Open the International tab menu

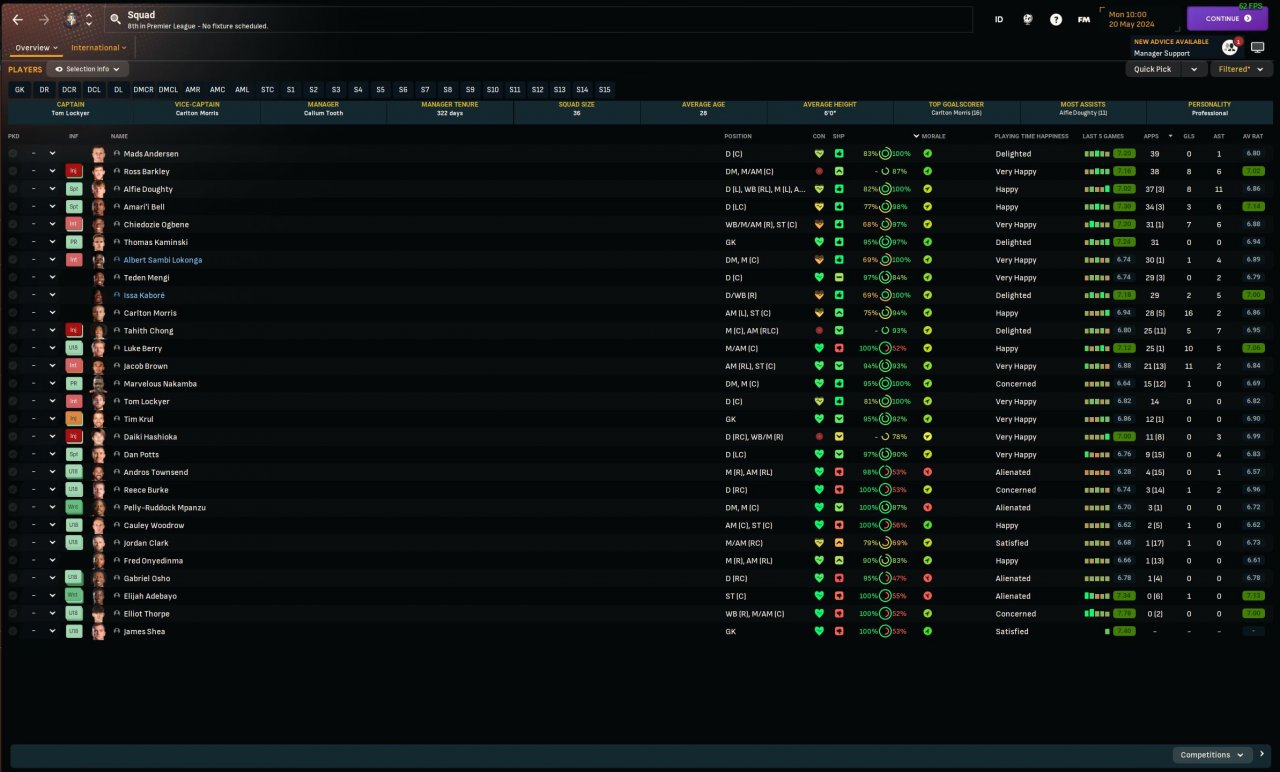(x=98, y=47)
